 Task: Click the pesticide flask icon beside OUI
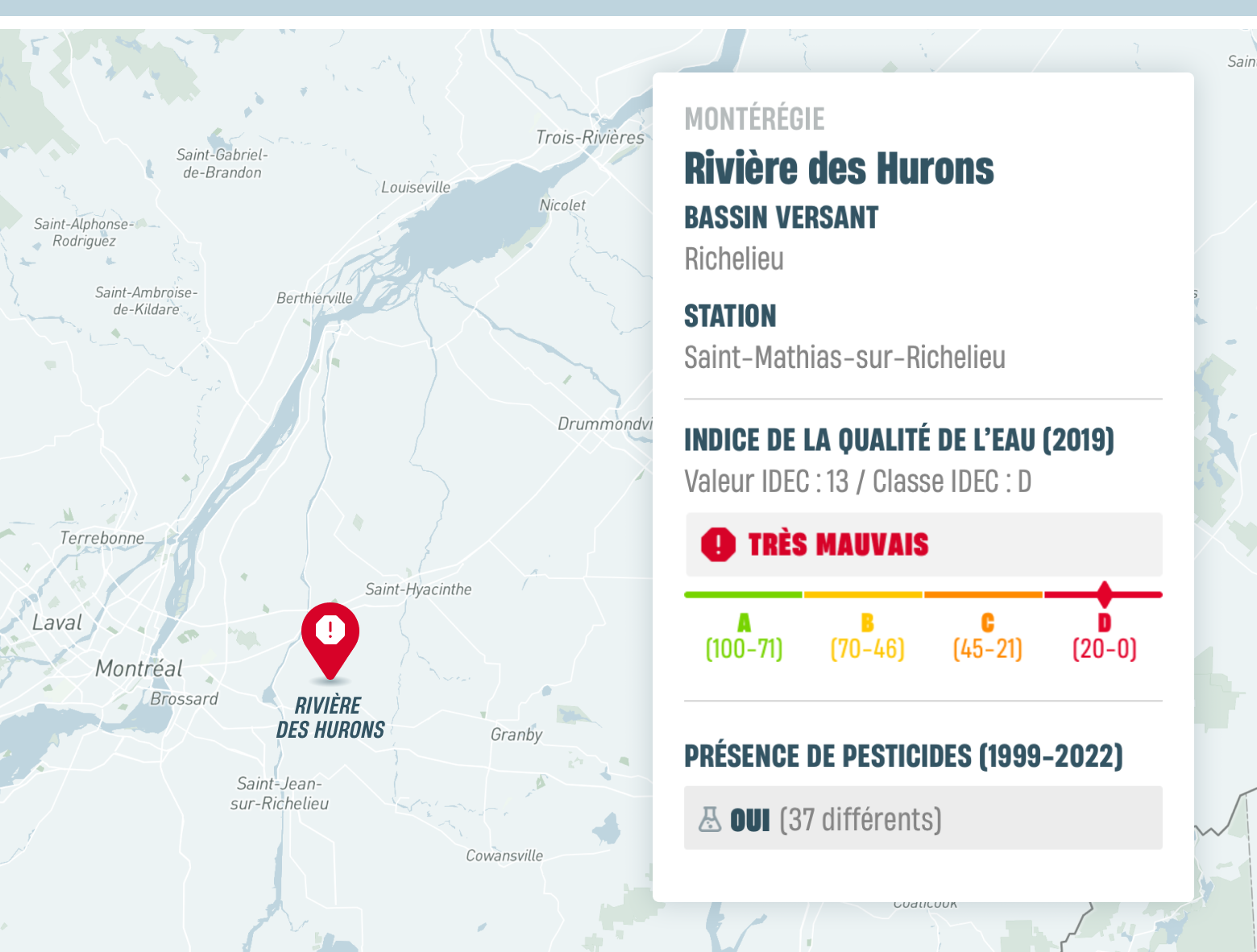click(x=710, y=819)
